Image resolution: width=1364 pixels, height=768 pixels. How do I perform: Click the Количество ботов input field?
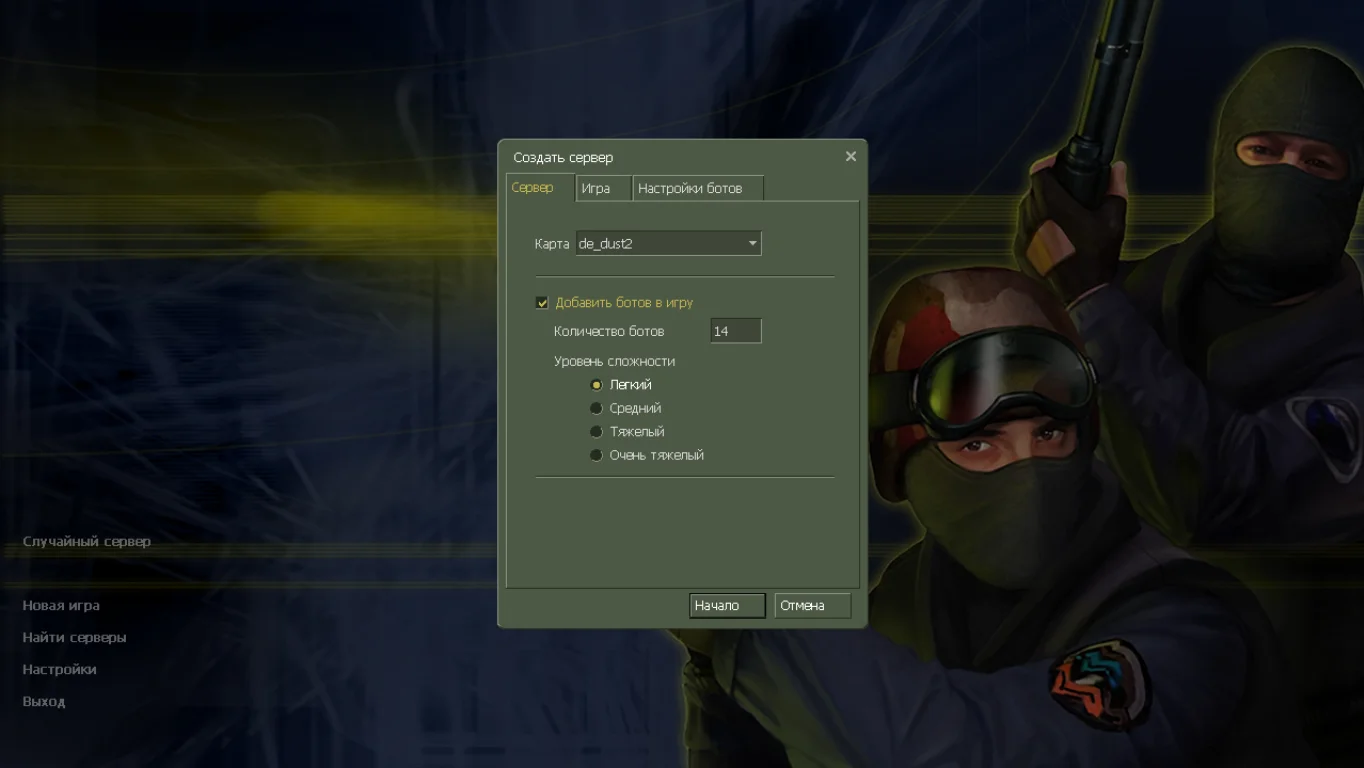click(735, 331)
